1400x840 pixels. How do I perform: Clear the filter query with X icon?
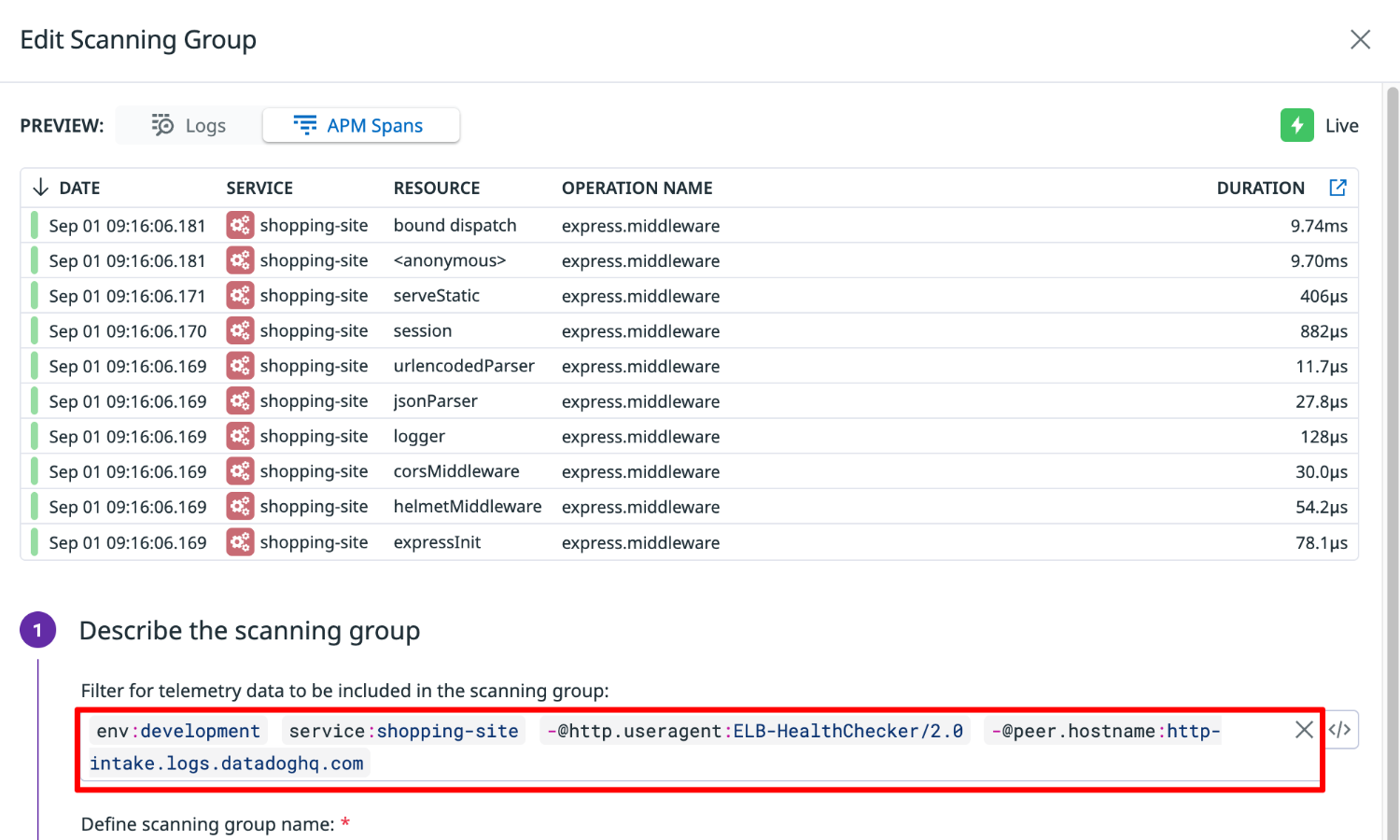tap(1304, 730)
